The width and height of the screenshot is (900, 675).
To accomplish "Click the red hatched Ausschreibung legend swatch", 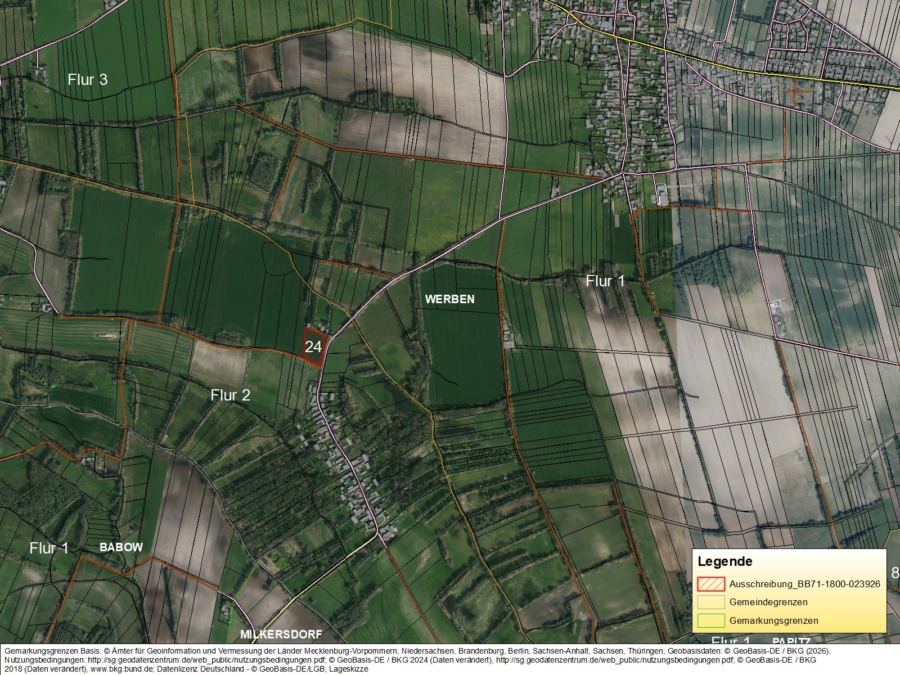I will (710, 583).
